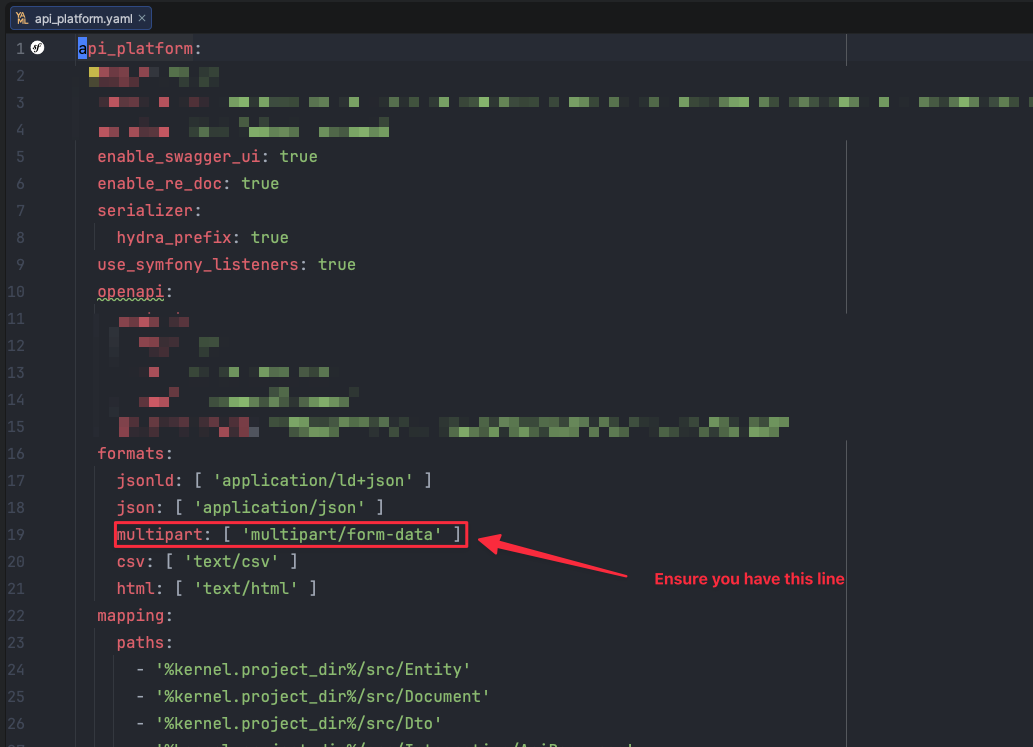Click the formats key on line 16
Viewport: 1033px width, 747px height.
(x=130, y=453)
